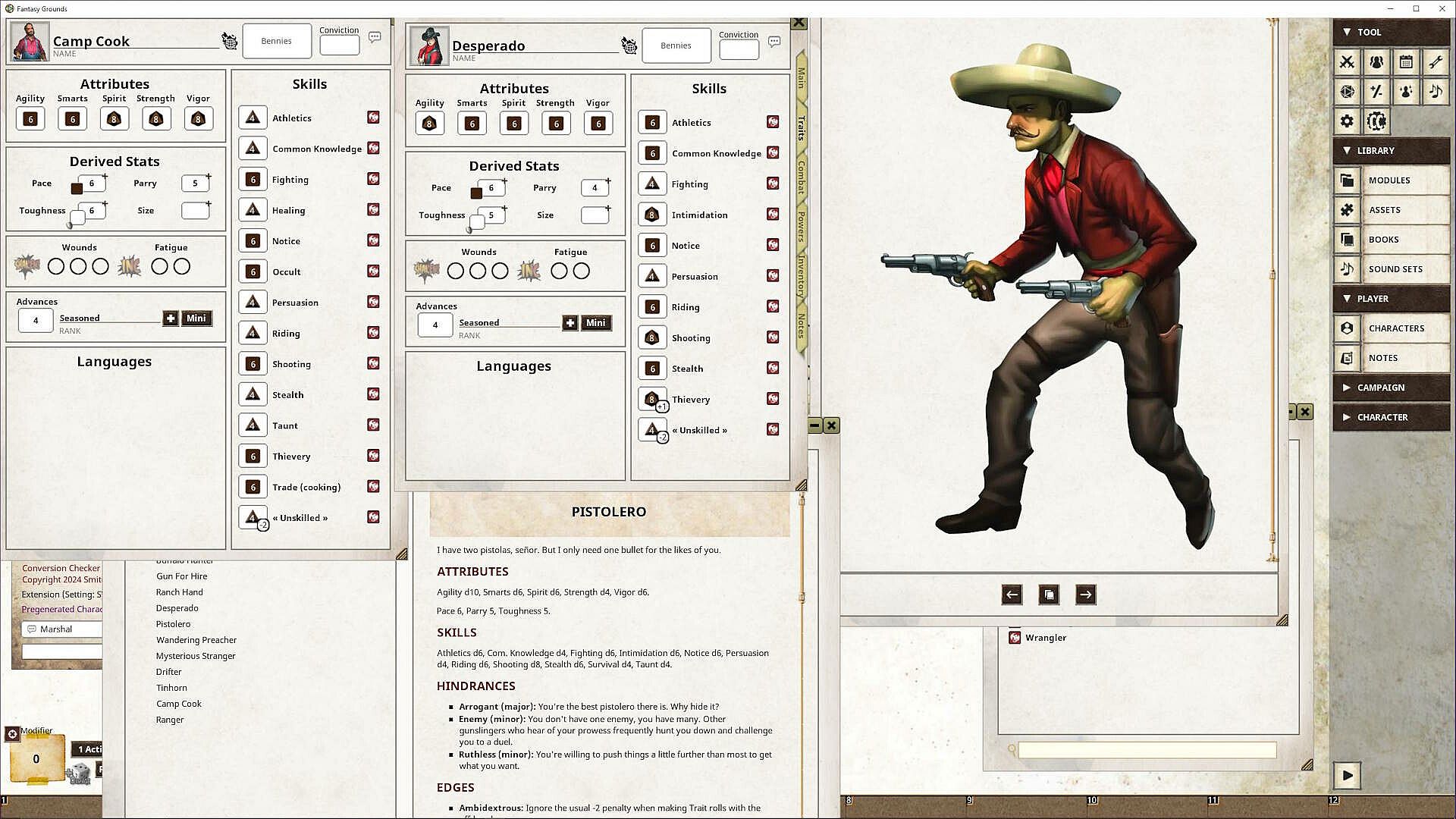Mark Camp Cook's third wound circle
The width and height of the screenshot is (1456, 819).
click(x=100, y=267)
